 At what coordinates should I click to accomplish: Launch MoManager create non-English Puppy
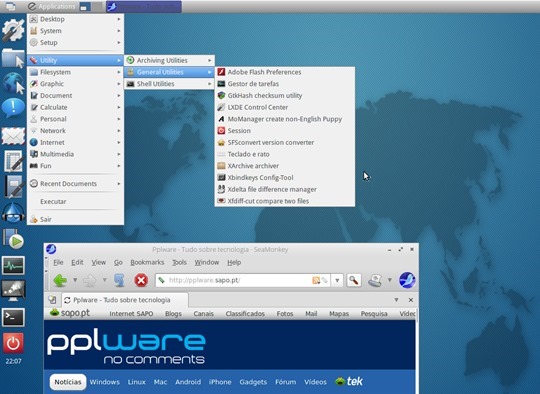284,119
